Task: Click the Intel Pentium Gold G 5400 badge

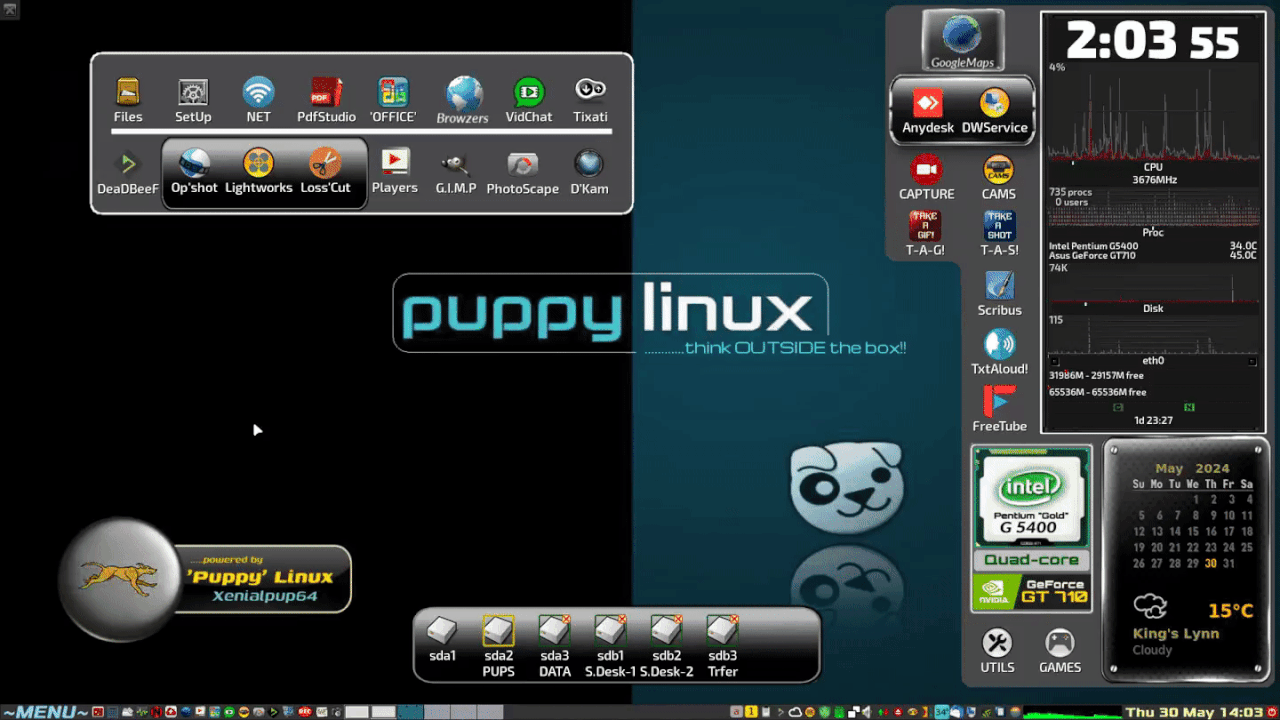Action: (x=1032, y=498)
